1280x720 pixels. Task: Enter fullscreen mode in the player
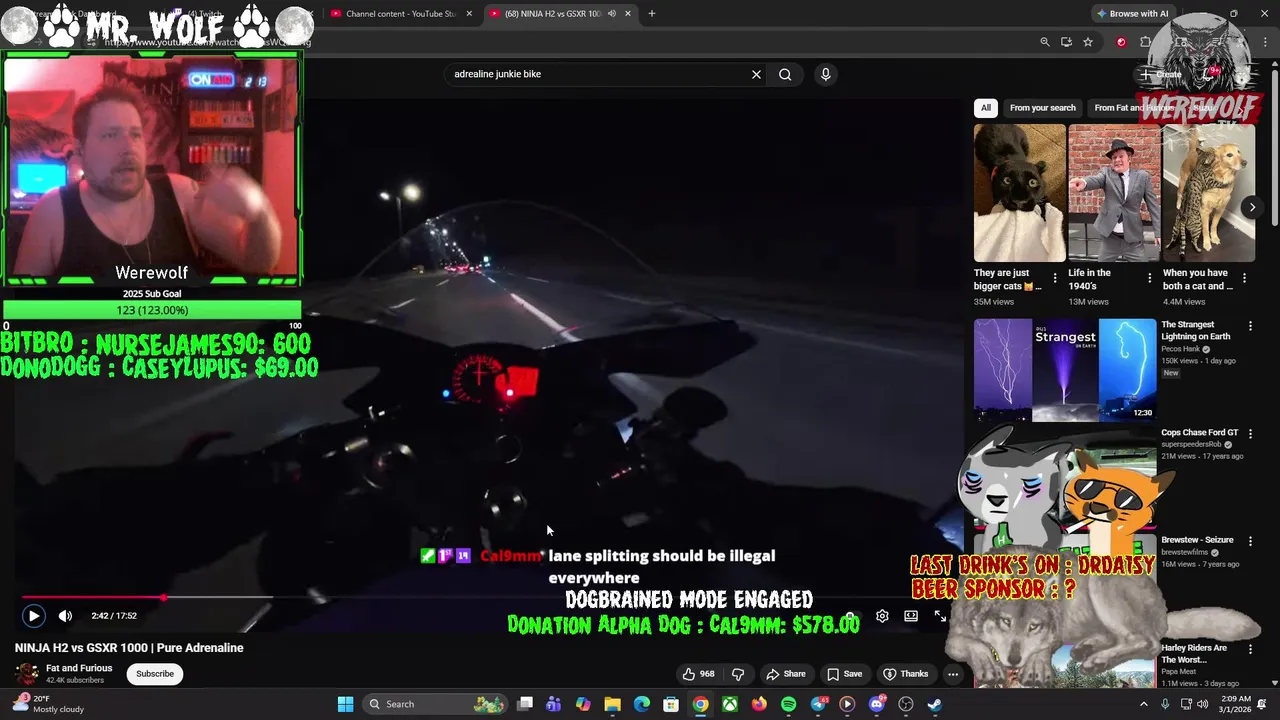coord(940,616)
